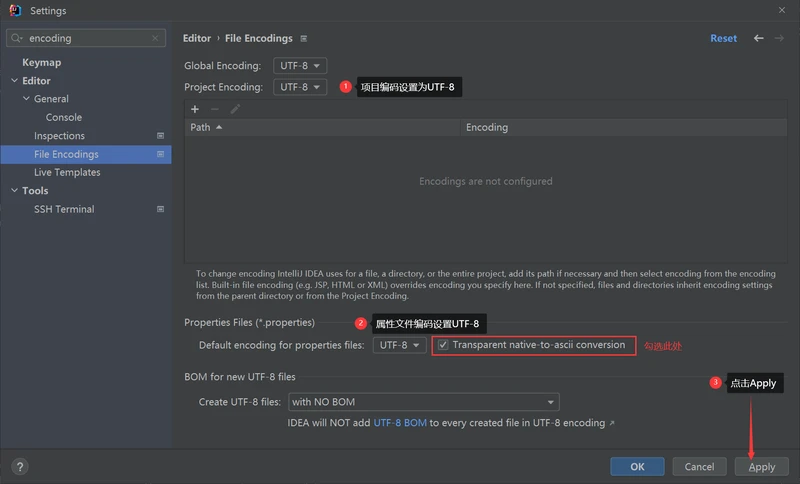The width and height of the screenshot is (800, 484).
Task: Clear the search field with X icon
Action: (156, 39)
